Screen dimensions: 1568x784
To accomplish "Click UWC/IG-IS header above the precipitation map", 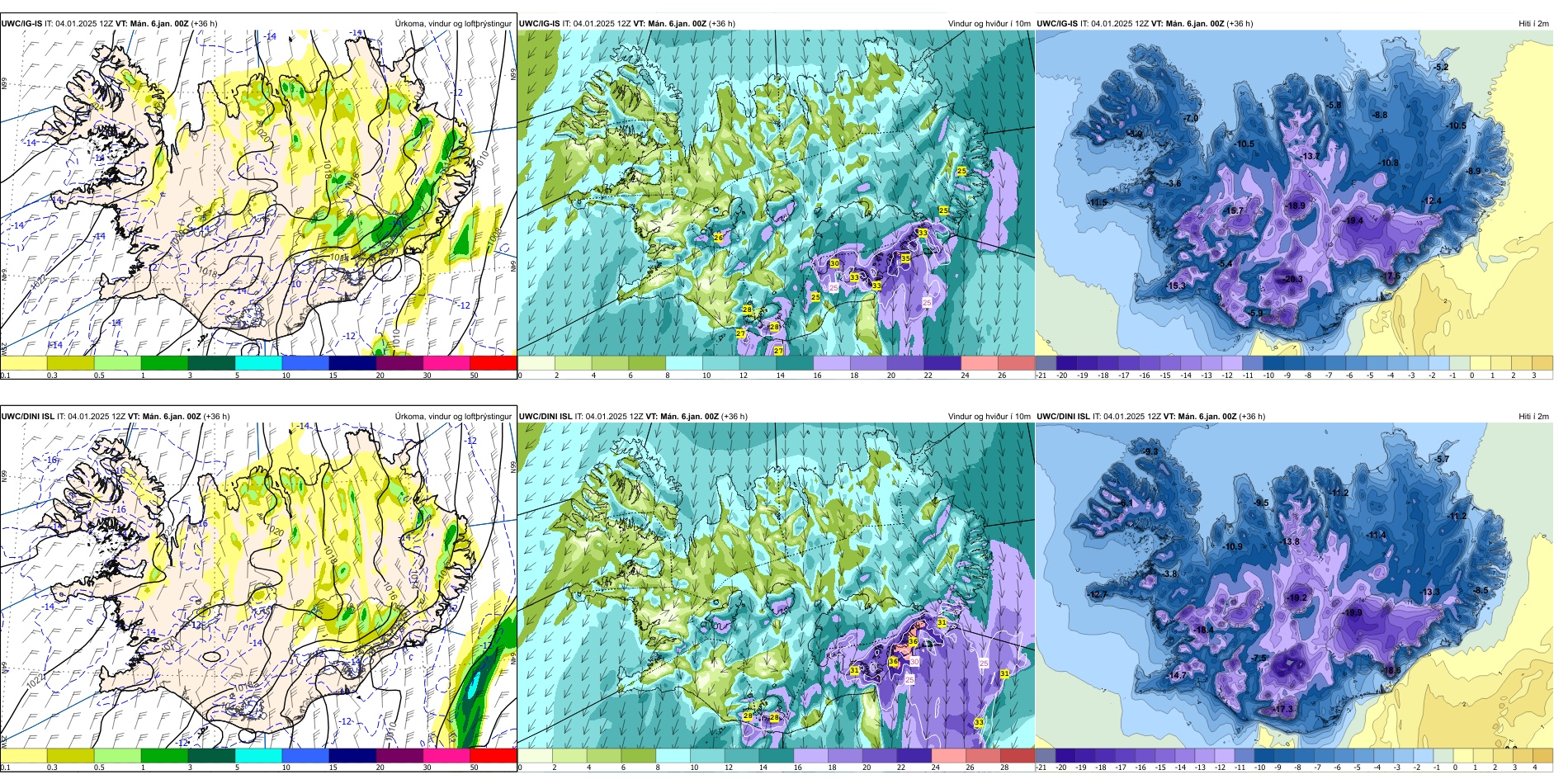I will pos(21,24).
